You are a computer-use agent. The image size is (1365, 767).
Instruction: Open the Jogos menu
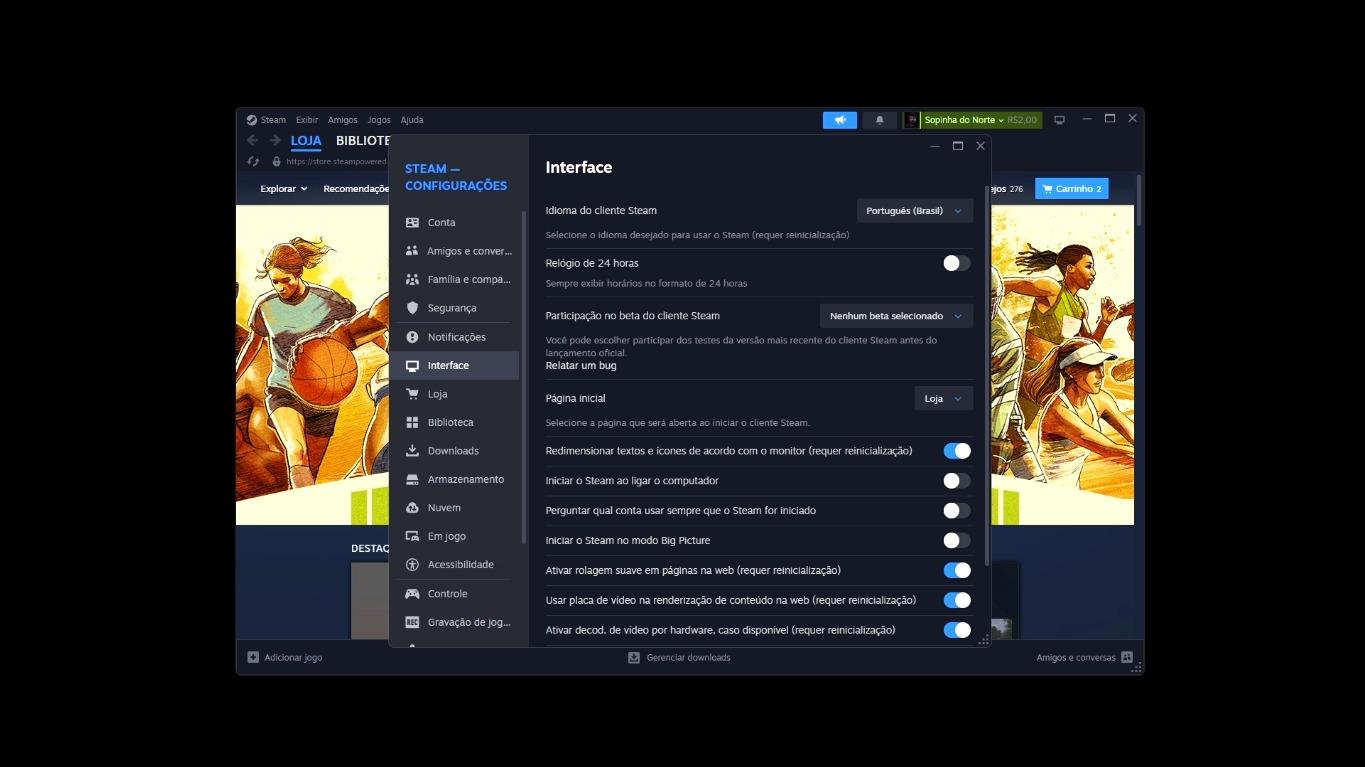point(378,120)
